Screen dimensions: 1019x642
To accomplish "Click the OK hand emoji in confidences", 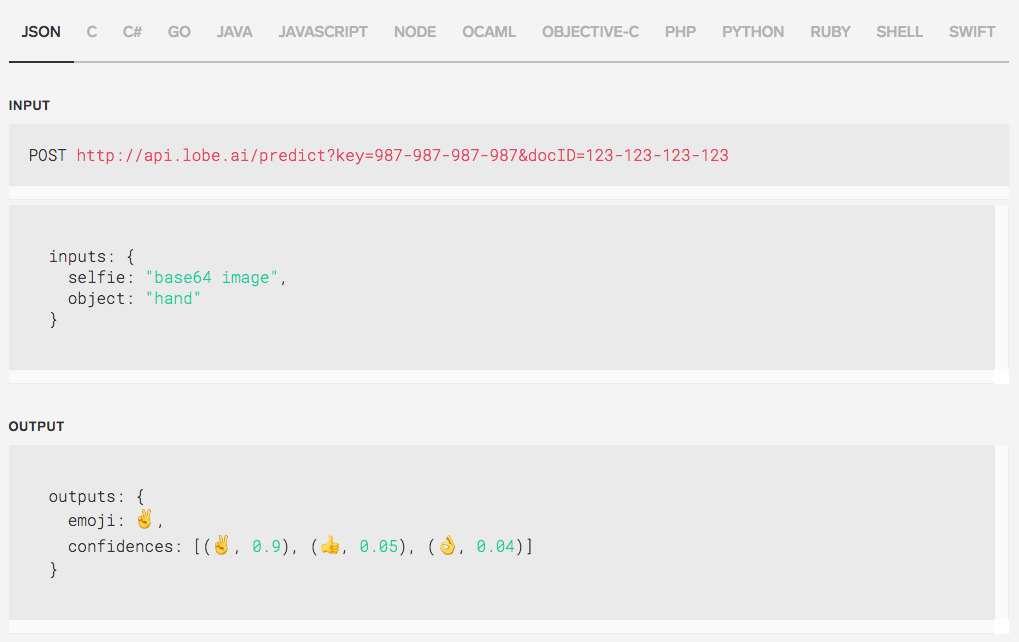I will 446,545.
